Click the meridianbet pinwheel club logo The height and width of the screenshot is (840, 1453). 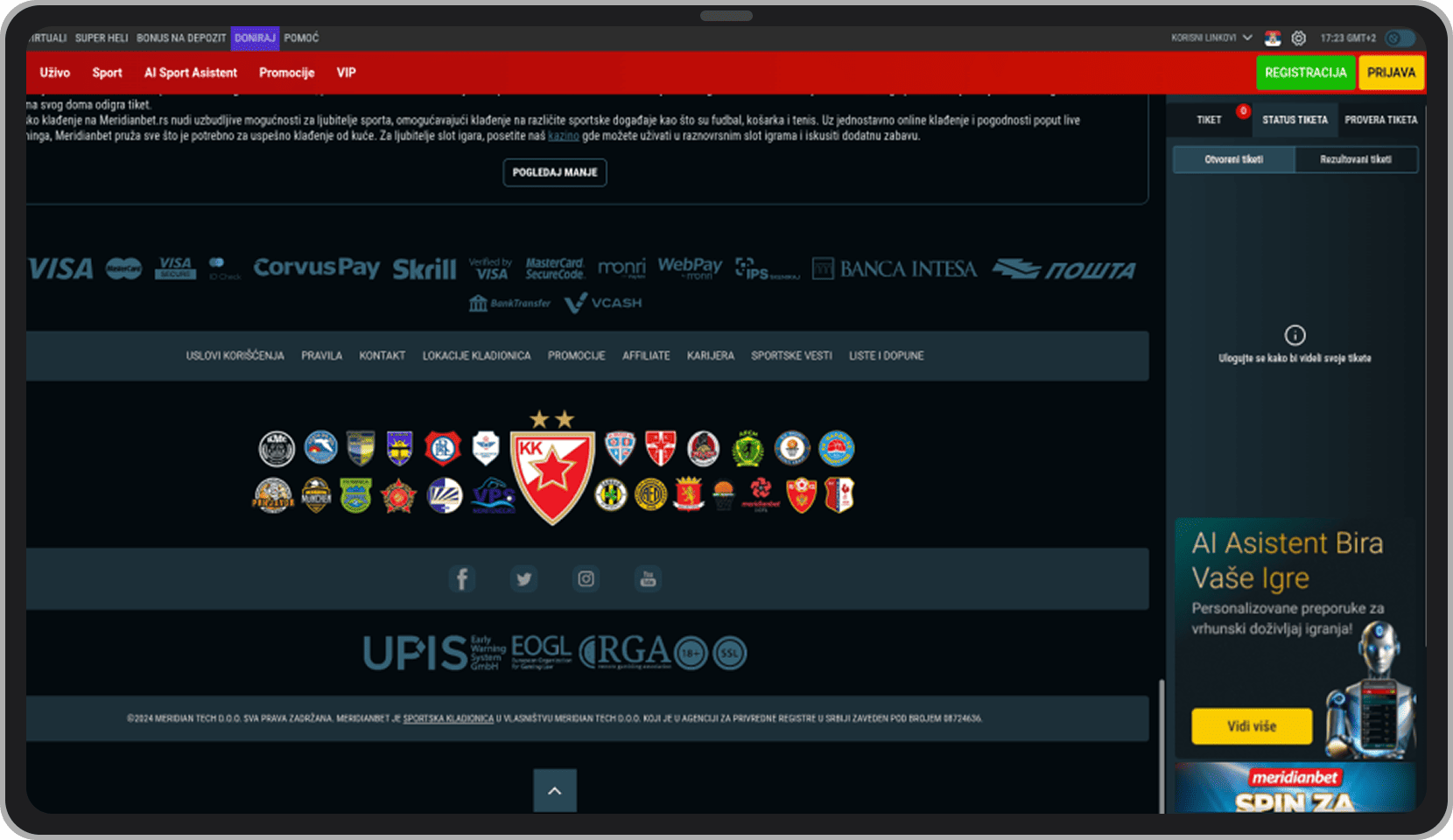pyautogui.click(x=761, y=494)
